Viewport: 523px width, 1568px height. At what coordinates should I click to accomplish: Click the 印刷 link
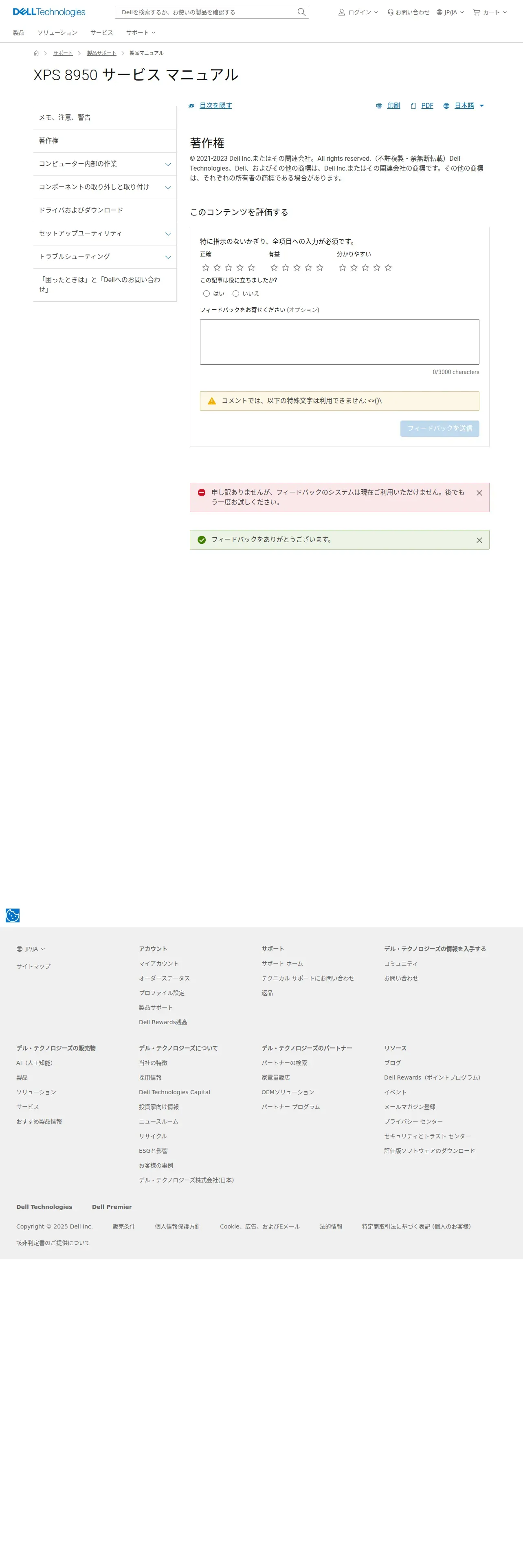point(393,106)
